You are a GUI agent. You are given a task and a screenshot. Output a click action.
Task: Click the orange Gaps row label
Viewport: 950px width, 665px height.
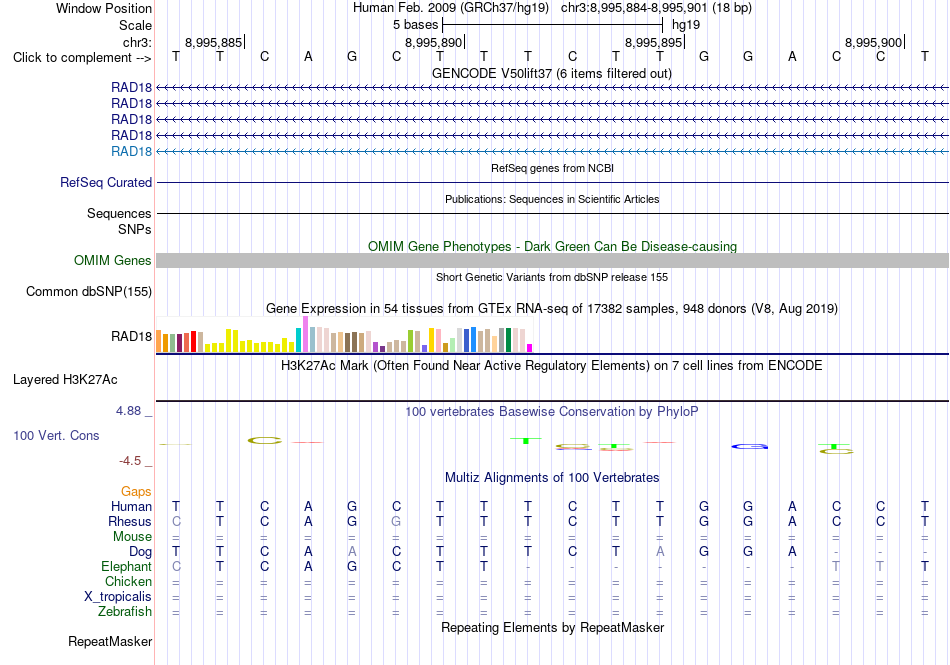tap(136, 492)
